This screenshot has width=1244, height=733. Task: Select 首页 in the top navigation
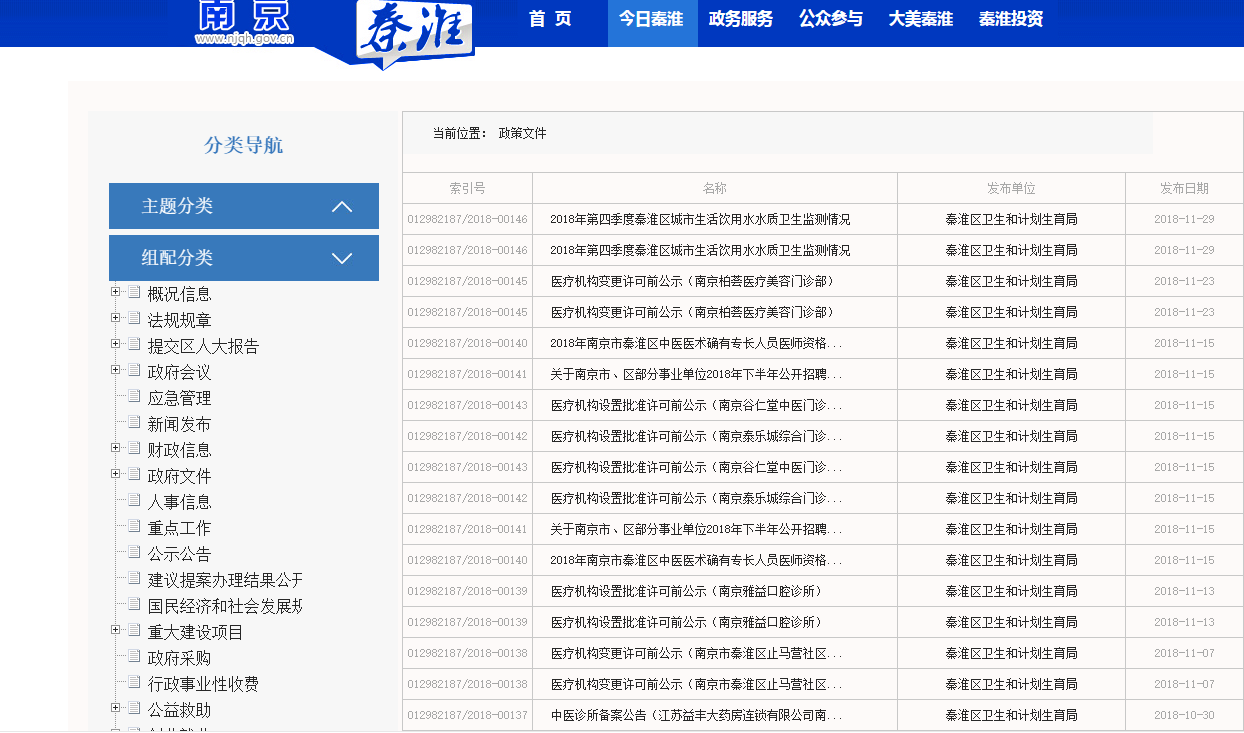click(550, 19)
